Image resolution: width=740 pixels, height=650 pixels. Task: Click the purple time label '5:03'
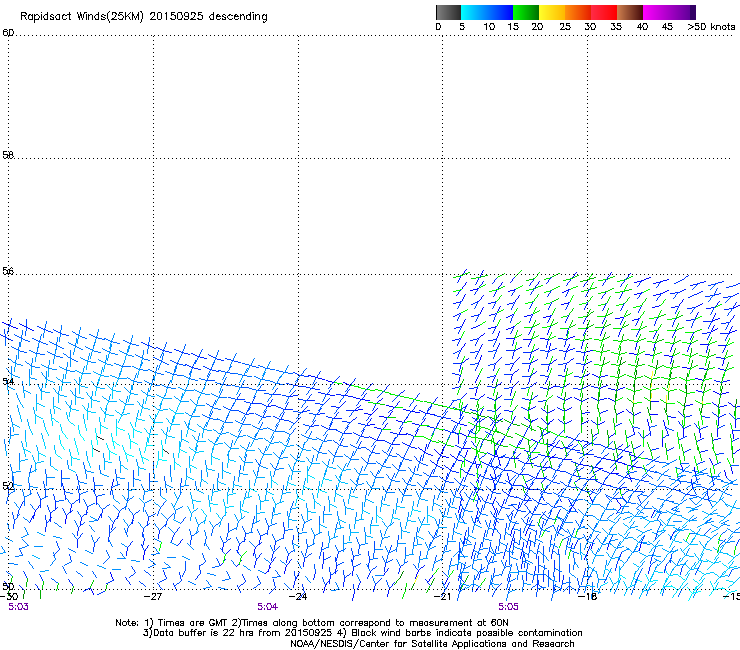click(x=18, y=607)
